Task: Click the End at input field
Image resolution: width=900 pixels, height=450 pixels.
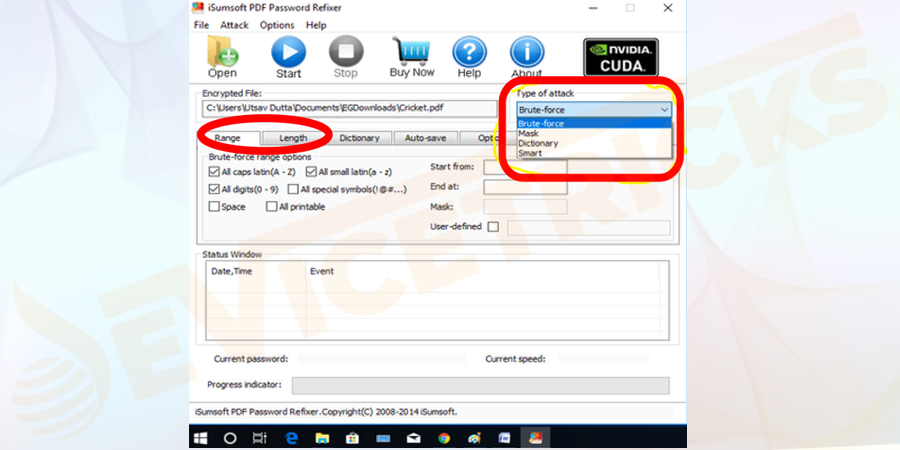Action: (x=525, y=187)
